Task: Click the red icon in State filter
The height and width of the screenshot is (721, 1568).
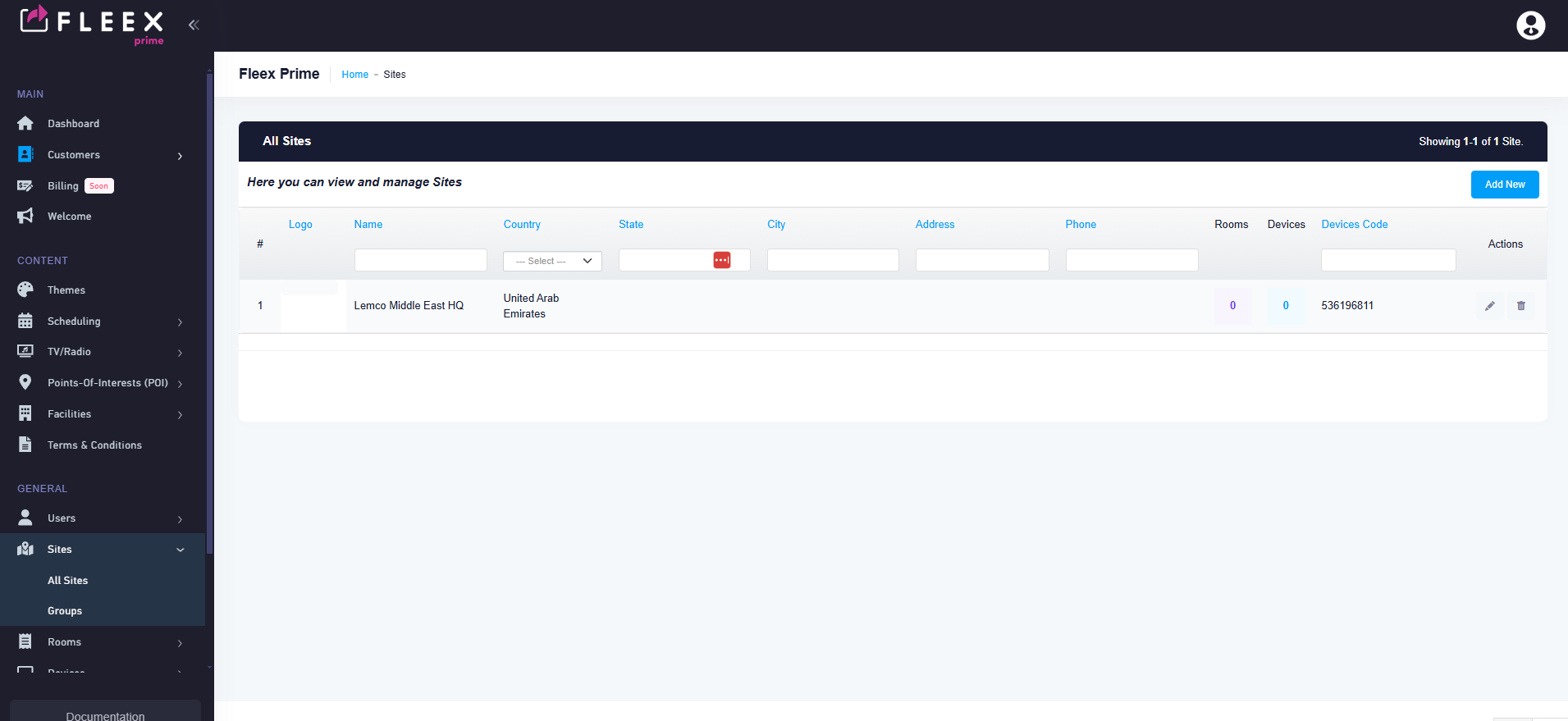Action: point(721,260)
